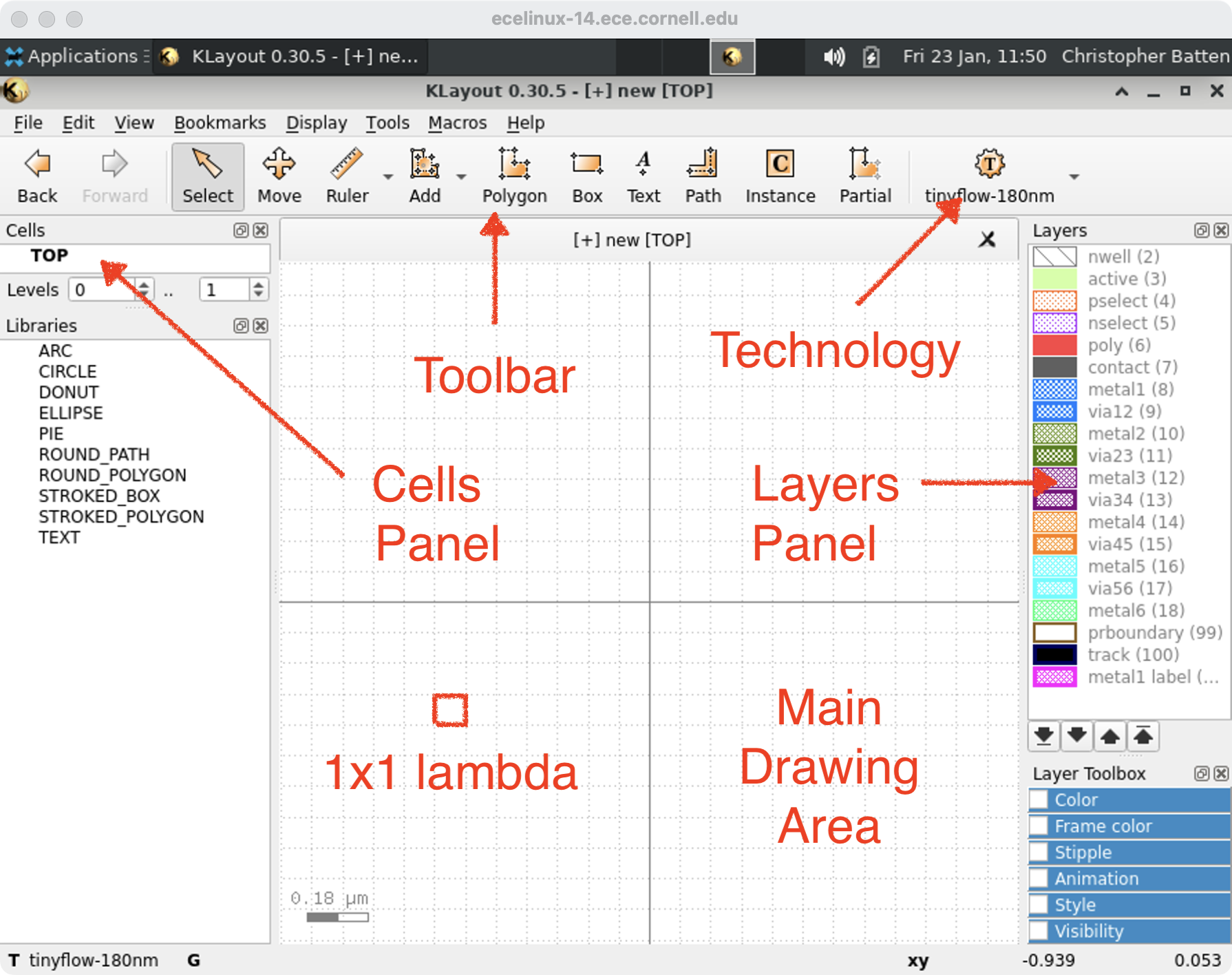1232x975 pixels.
Task: Select the Text tool
Action: 643,176
